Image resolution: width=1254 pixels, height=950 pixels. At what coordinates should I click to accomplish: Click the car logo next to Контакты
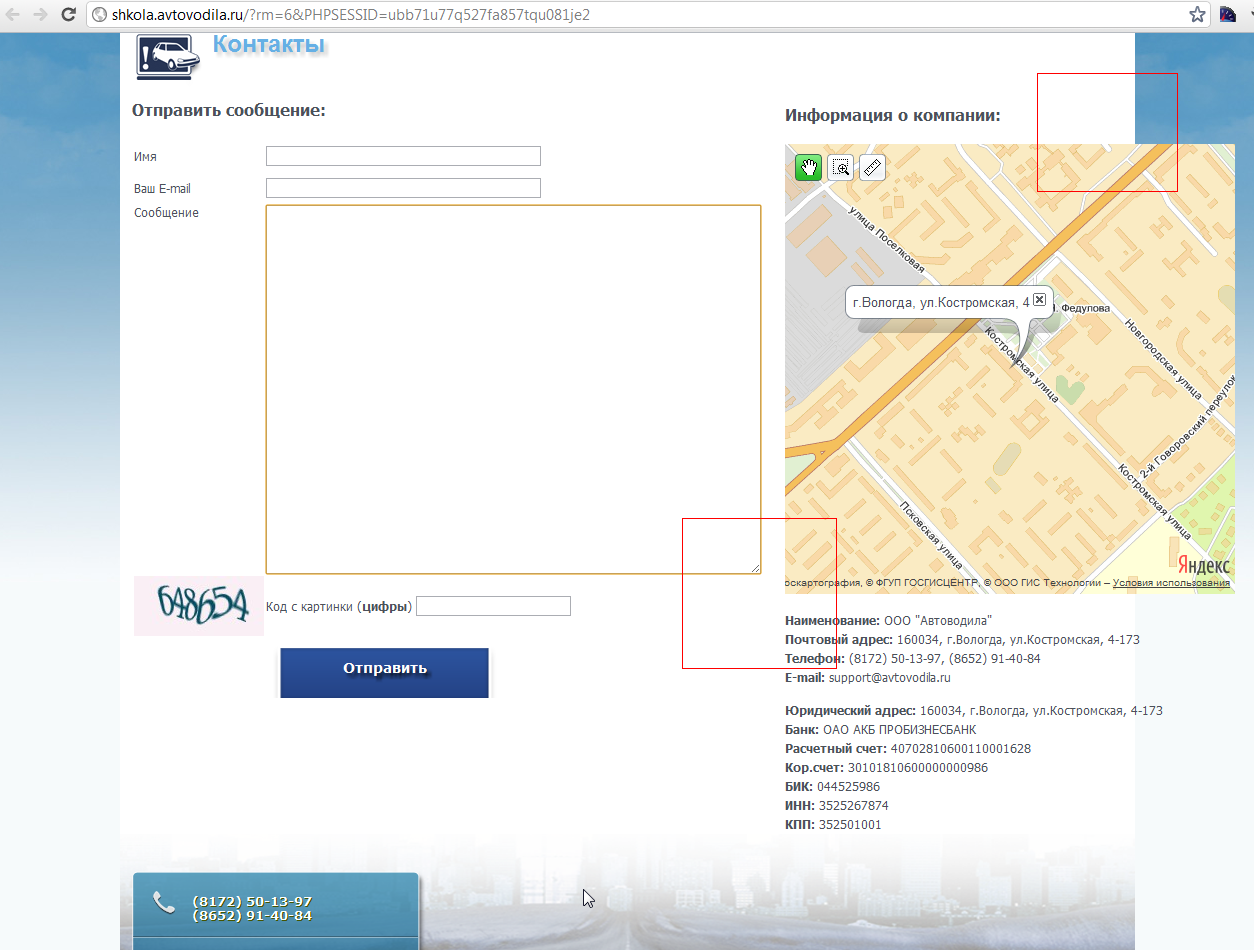[167, 56]
